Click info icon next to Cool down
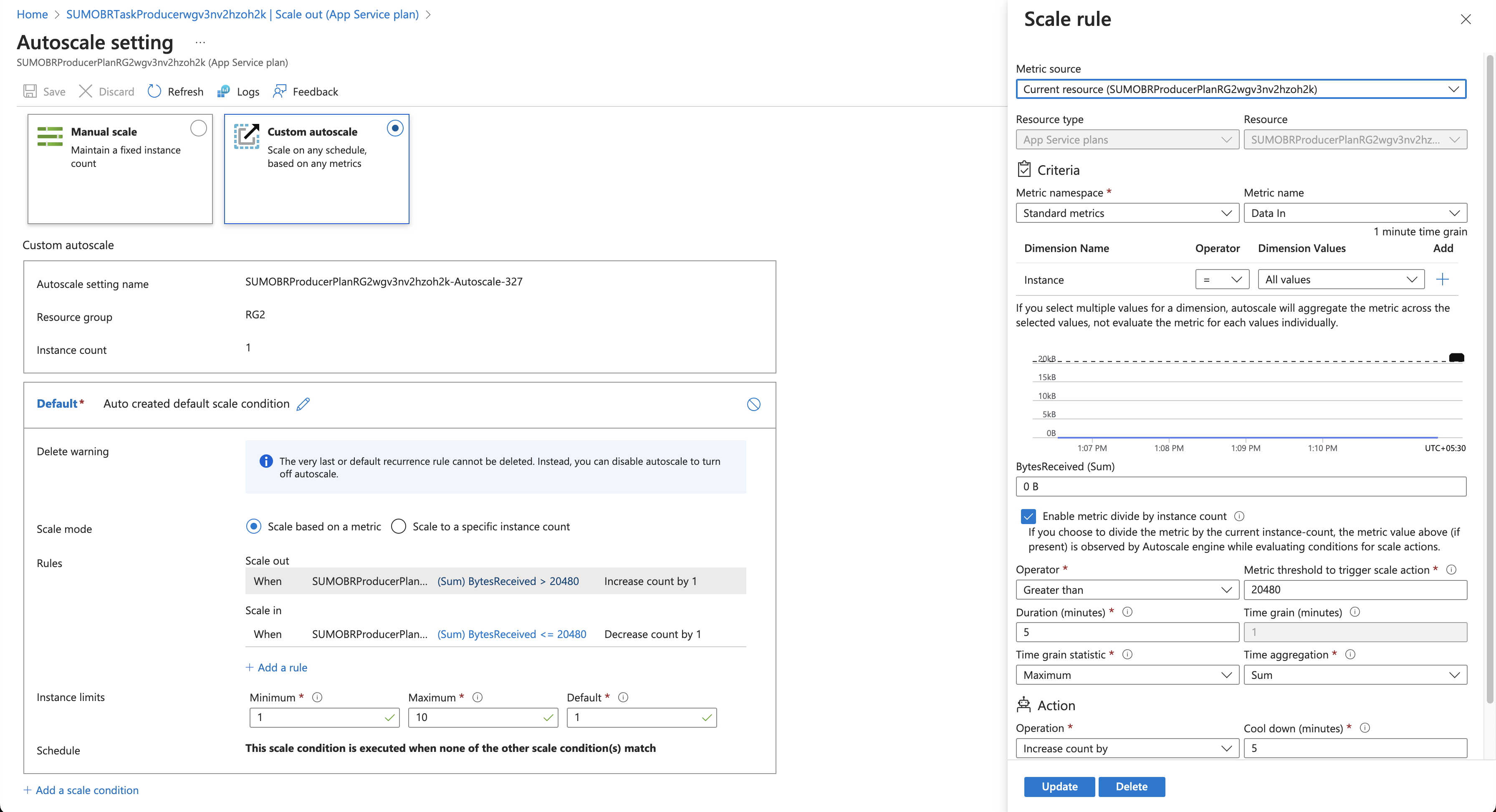 tap(1365, 728)
